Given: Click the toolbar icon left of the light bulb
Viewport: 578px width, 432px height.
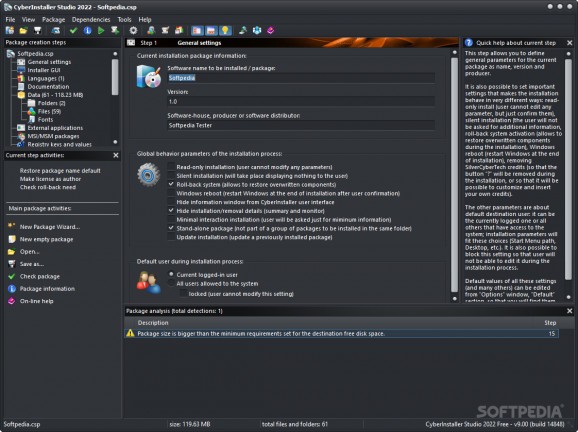Looking at the screenshot, I should [x=211, y=31].
